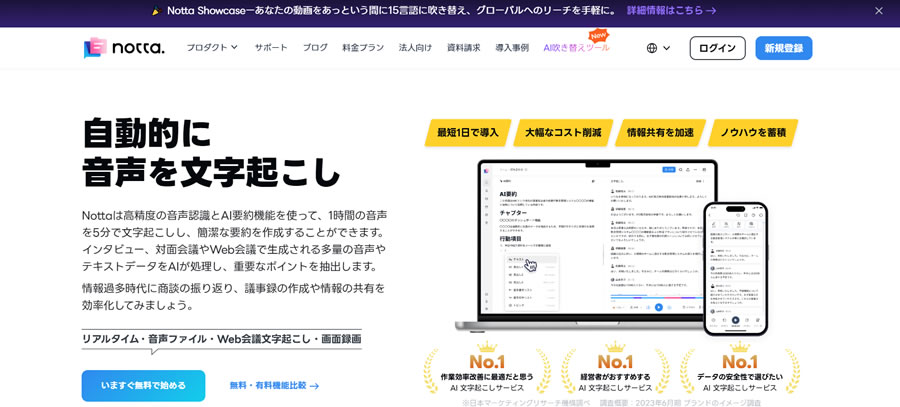Open 資料請求 from the navigation bar

(463, 48)
